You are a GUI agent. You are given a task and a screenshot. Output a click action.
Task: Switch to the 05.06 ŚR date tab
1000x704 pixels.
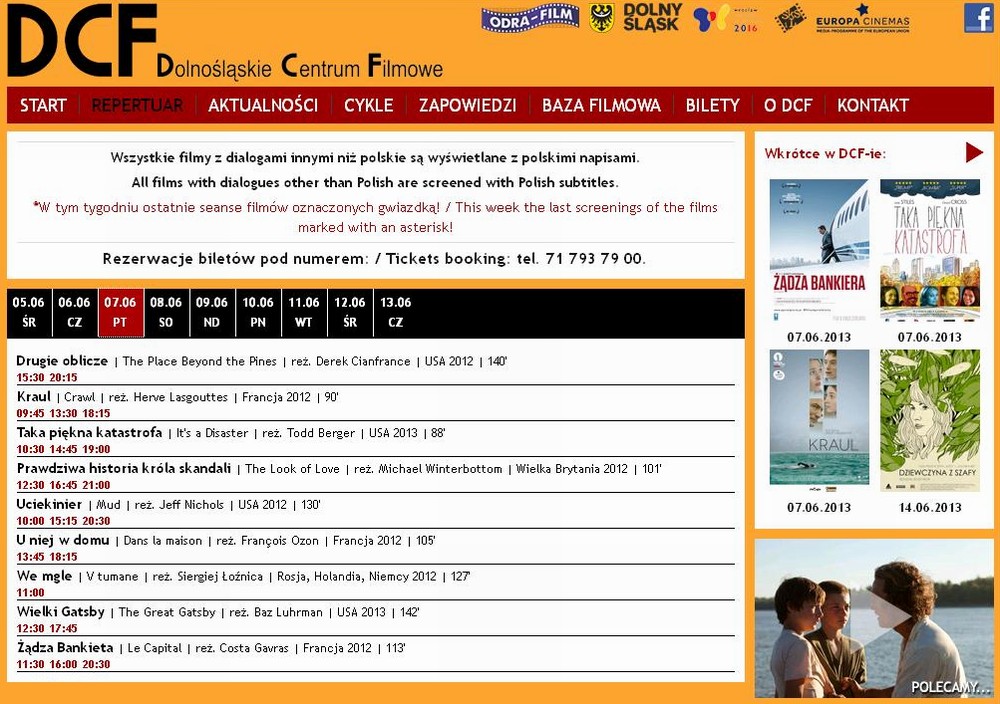click(29, 312)
